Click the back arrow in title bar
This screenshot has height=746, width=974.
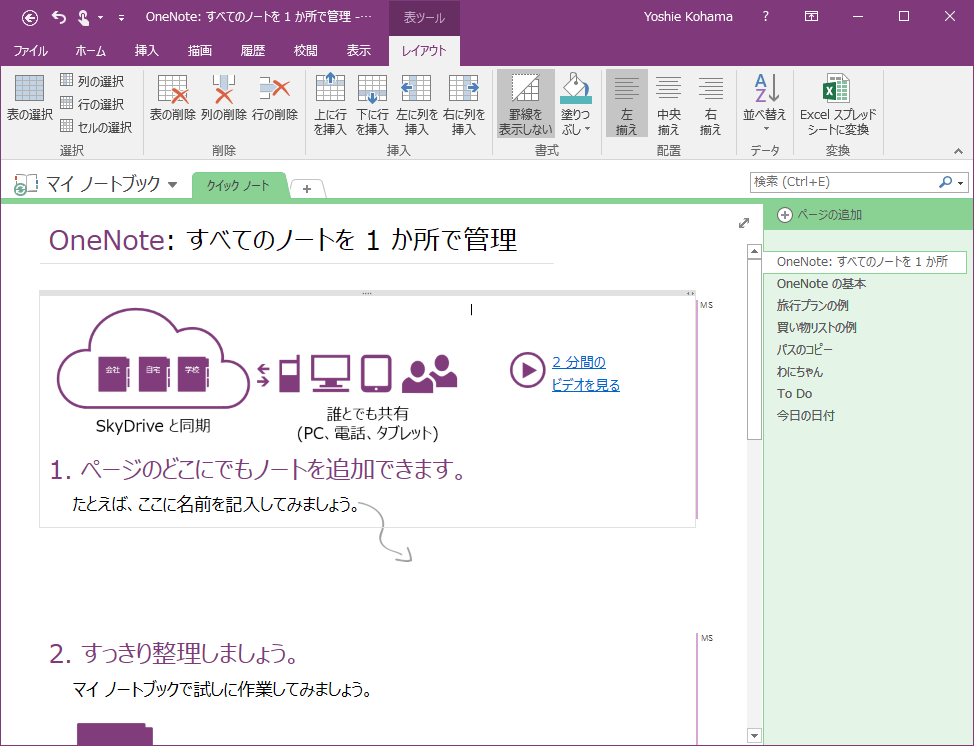30,16
